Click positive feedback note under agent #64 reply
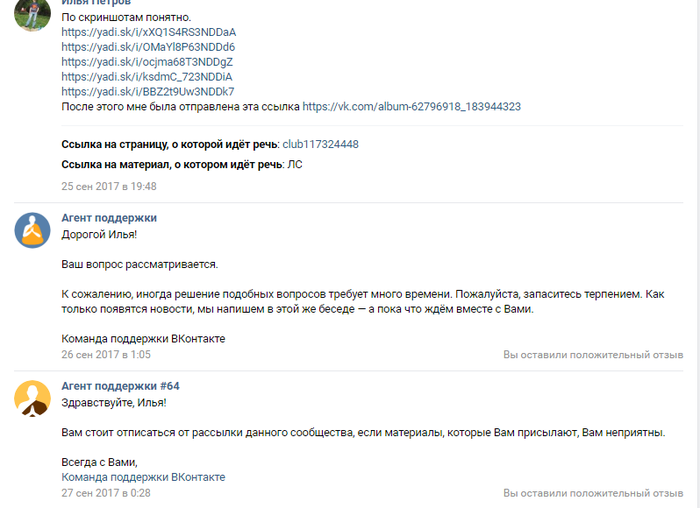The width and height of the screenshot is (700, 508). click(x=593, y=493)
